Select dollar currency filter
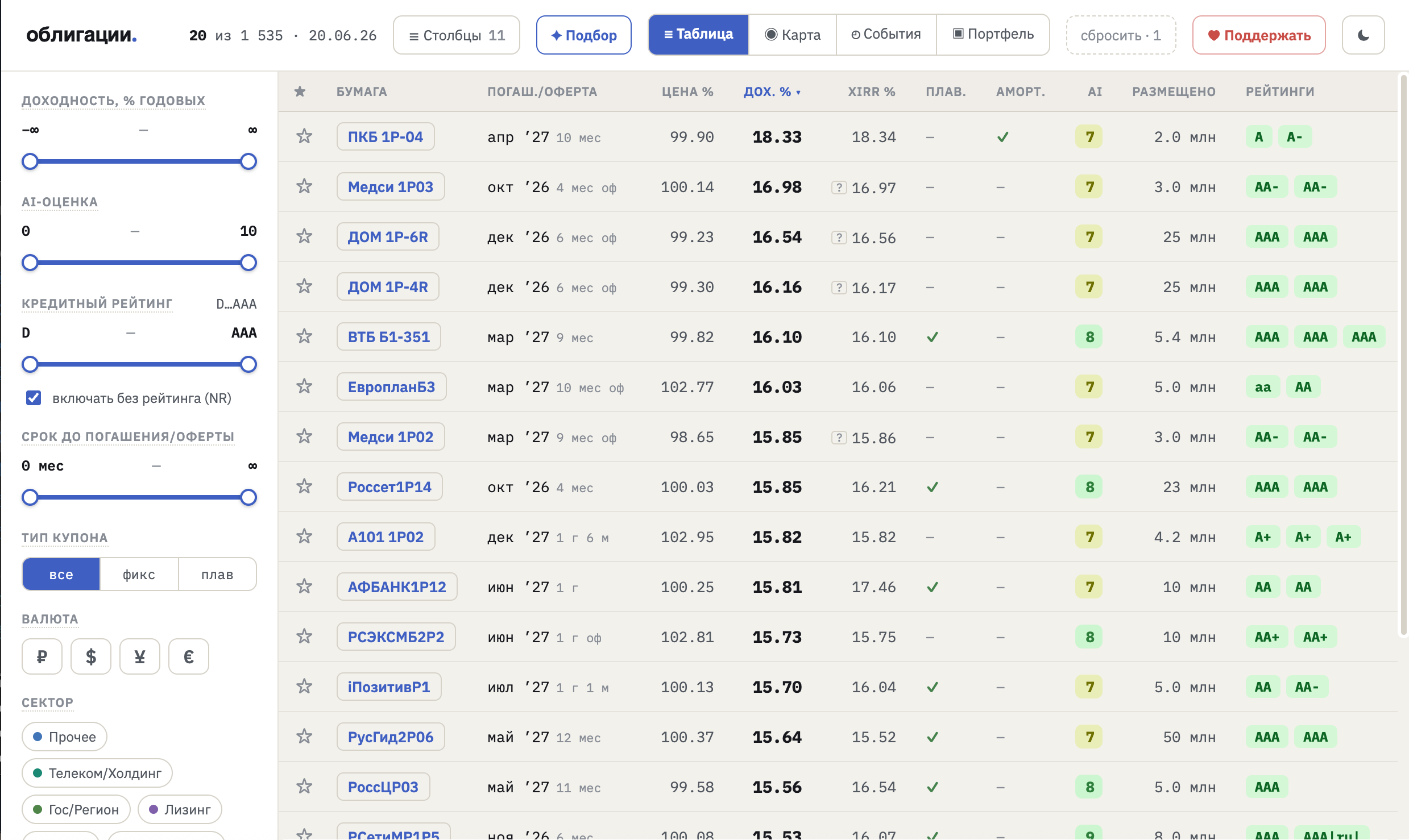Screen dimensions: 1409x840 tap(91, 656)
